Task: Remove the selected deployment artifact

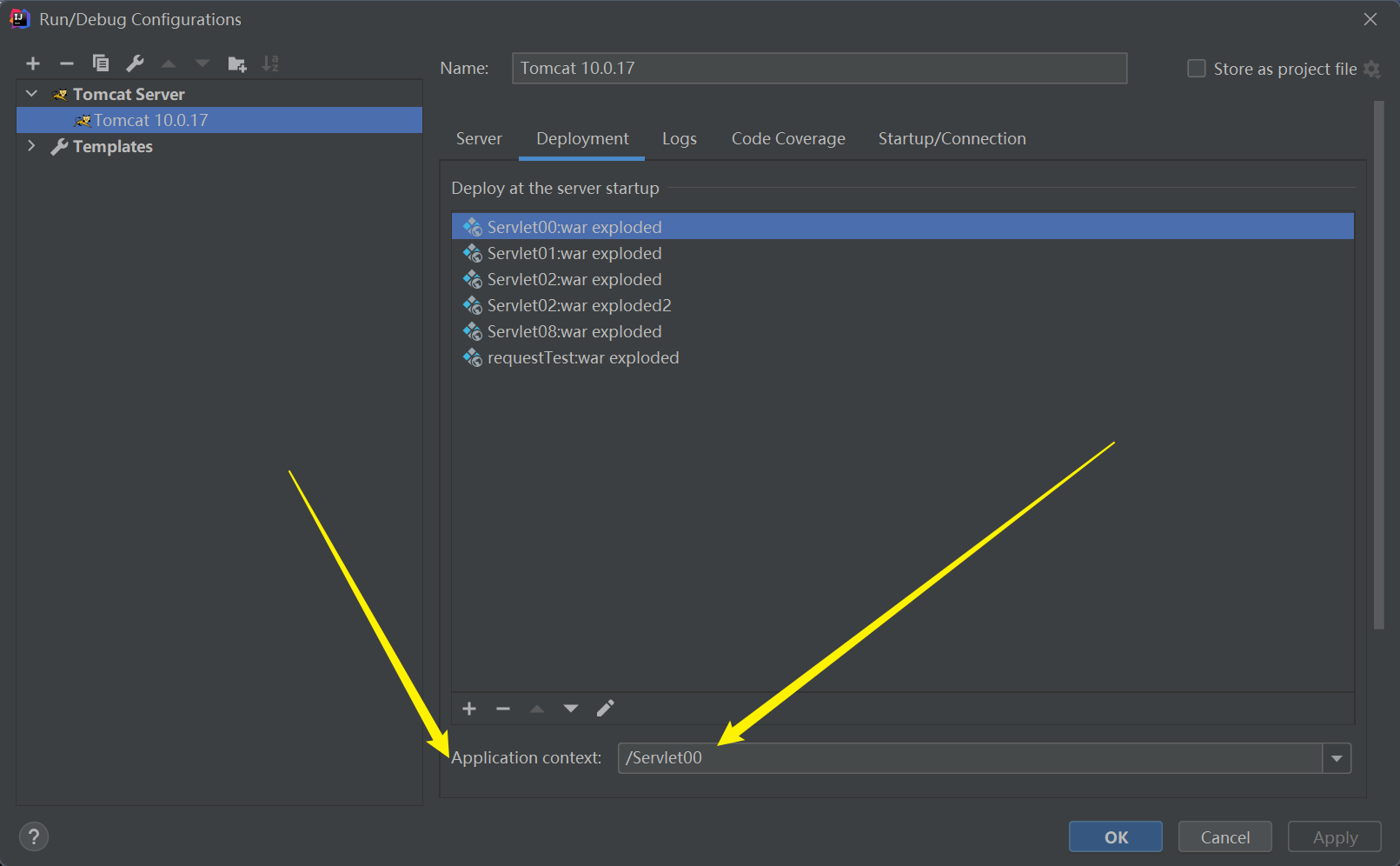Action: tap(503, 709)
